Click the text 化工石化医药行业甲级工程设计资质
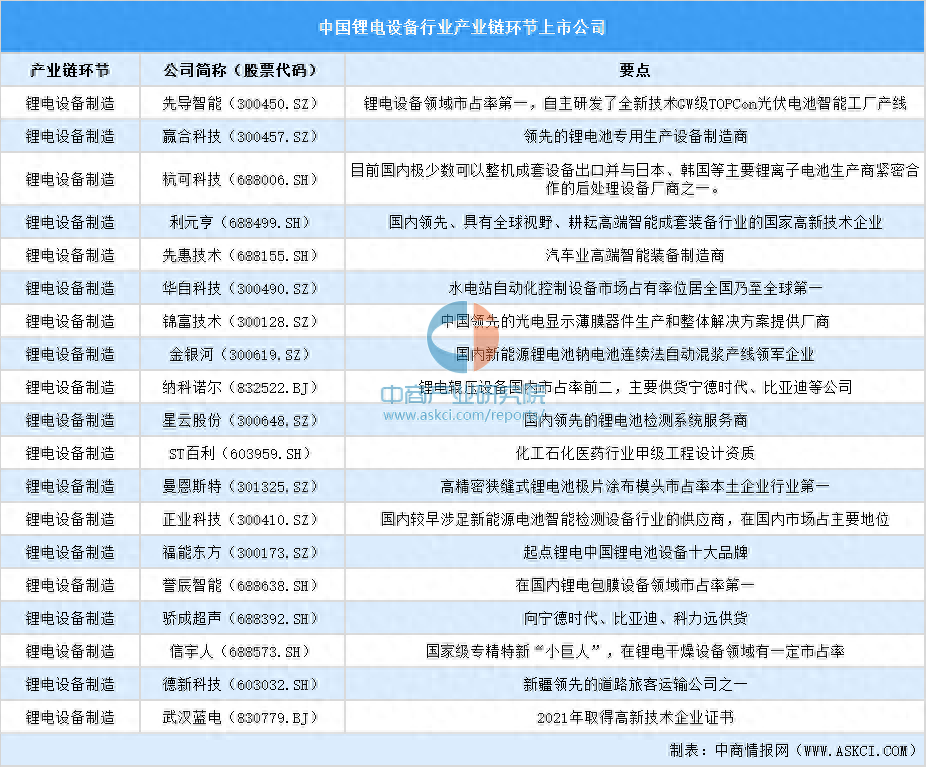 pos(635,454)
